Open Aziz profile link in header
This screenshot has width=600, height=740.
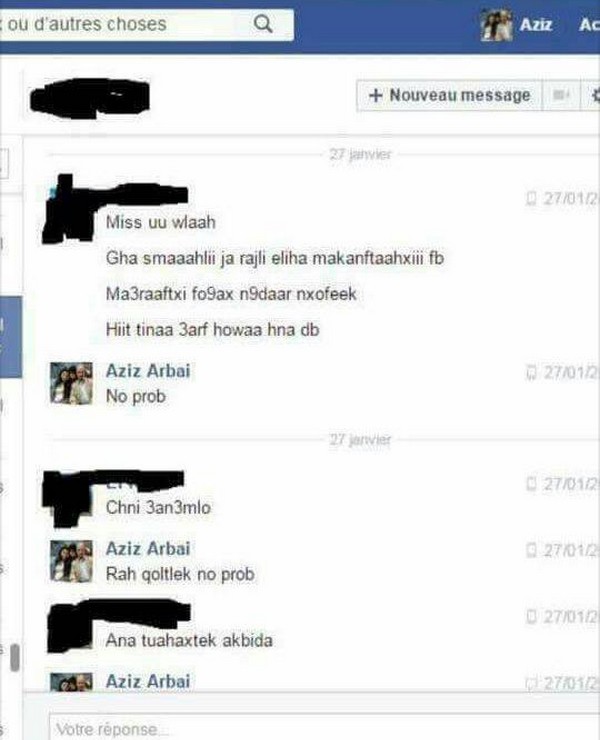pos(536,24)
